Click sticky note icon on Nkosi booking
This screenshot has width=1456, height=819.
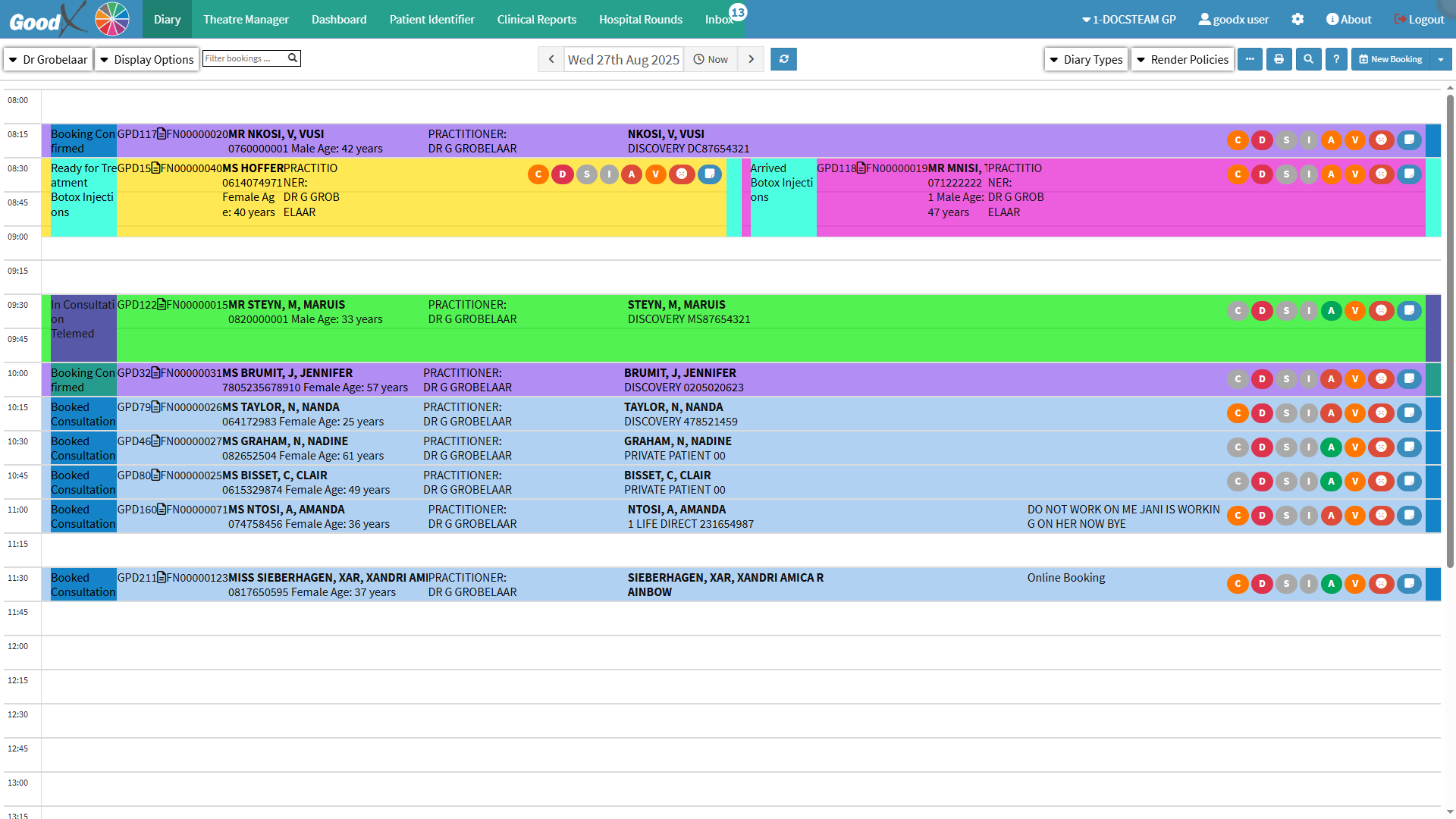coord(1409,140)
